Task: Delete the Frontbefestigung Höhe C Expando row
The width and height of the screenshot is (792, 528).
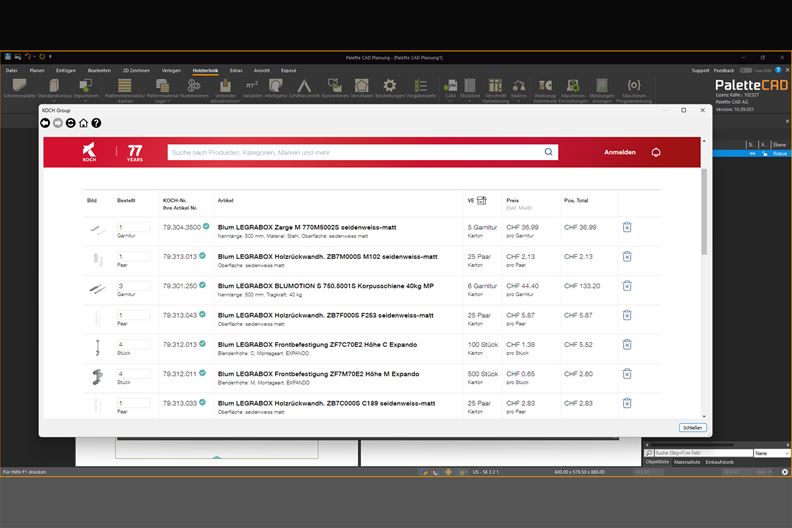Action: 627,345
